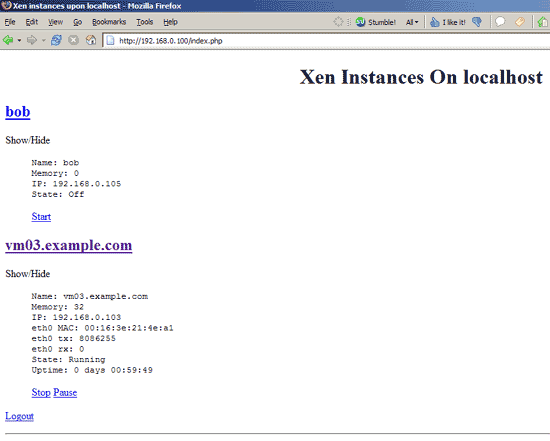Click the Xen Instances On localhost heading
This screenshot has height=441, width=550.
[421, 77]
